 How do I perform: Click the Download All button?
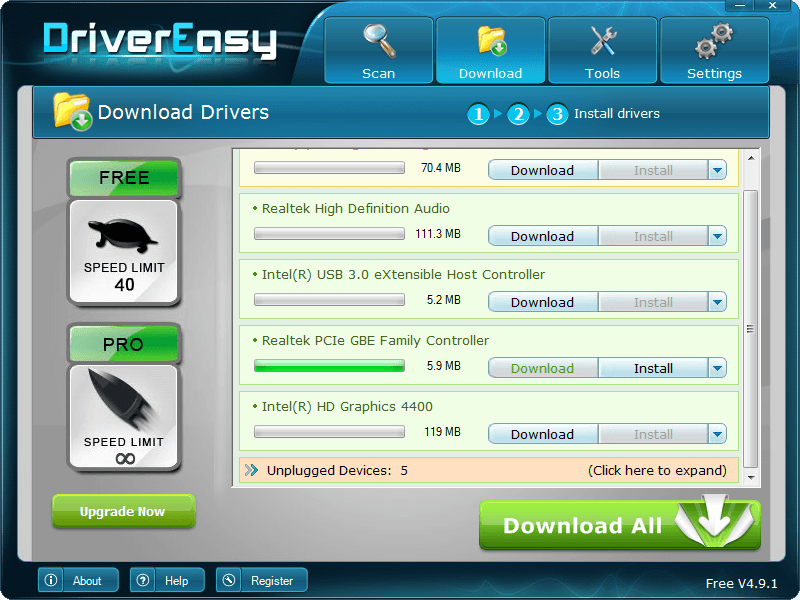620,525
